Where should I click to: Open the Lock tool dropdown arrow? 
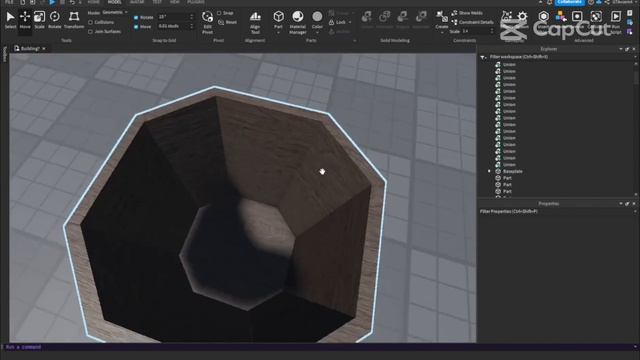pos(350,22)
